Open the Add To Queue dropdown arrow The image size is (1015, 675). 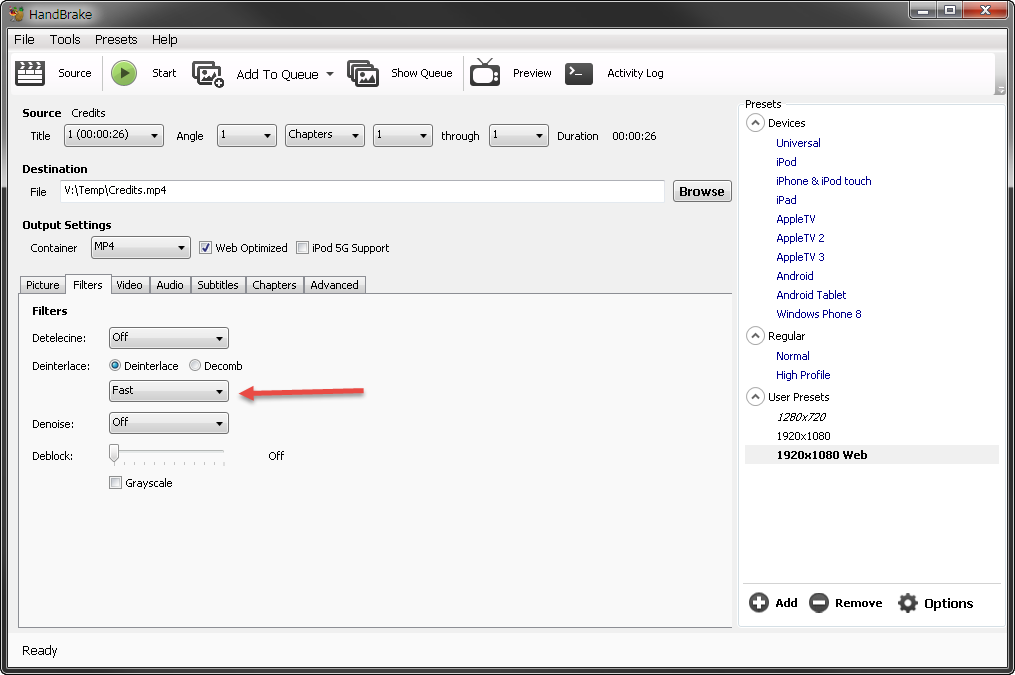point(330,74)
